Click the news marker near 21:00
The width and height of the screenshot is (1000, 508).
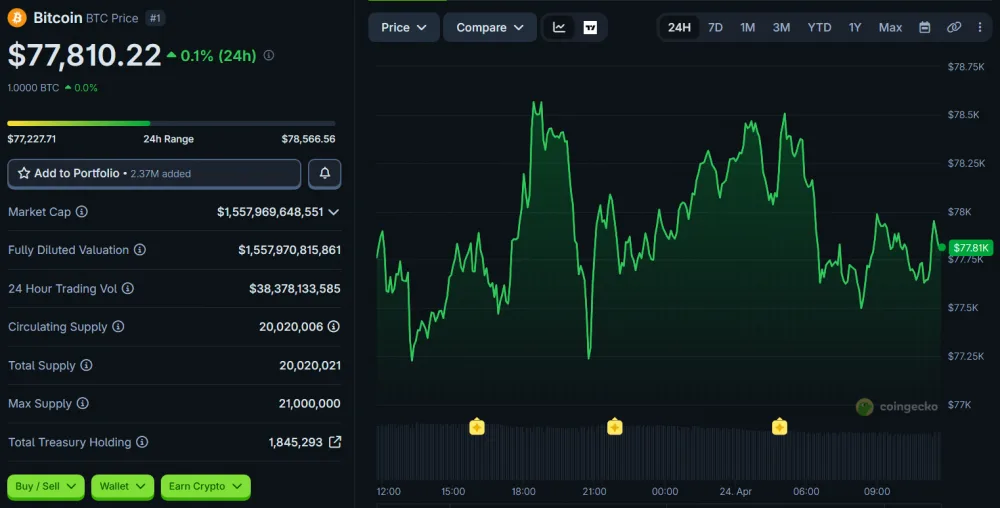pyautogui.click(x=615, y=426)
